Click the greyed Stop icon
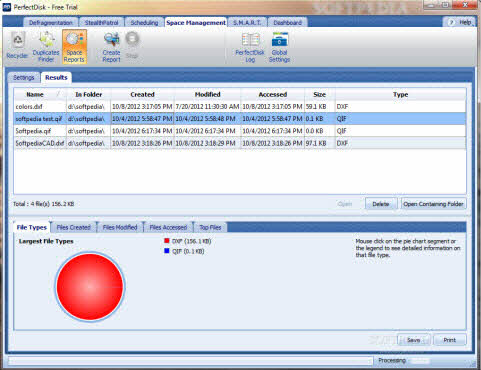481x370 pixels. (x=132, y=45)
